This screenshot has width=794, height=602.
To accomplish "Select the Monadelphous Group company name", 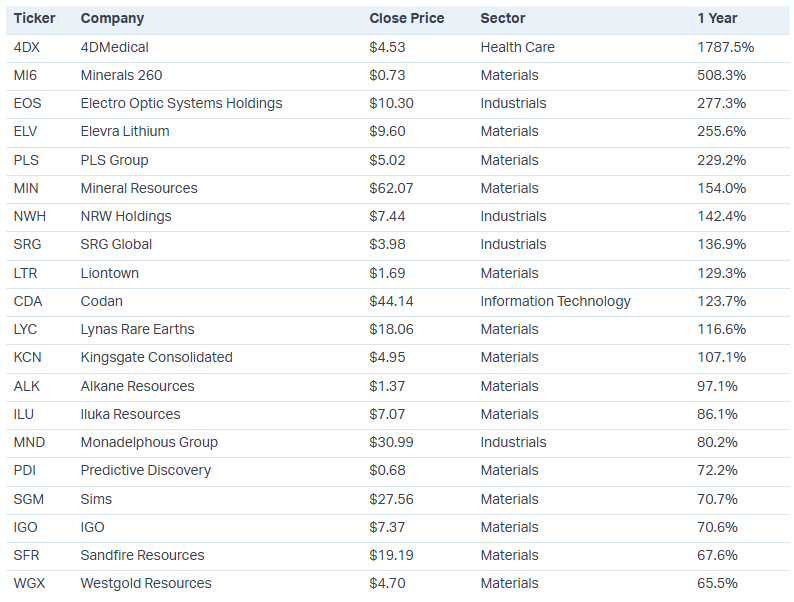I will [149, 443].
